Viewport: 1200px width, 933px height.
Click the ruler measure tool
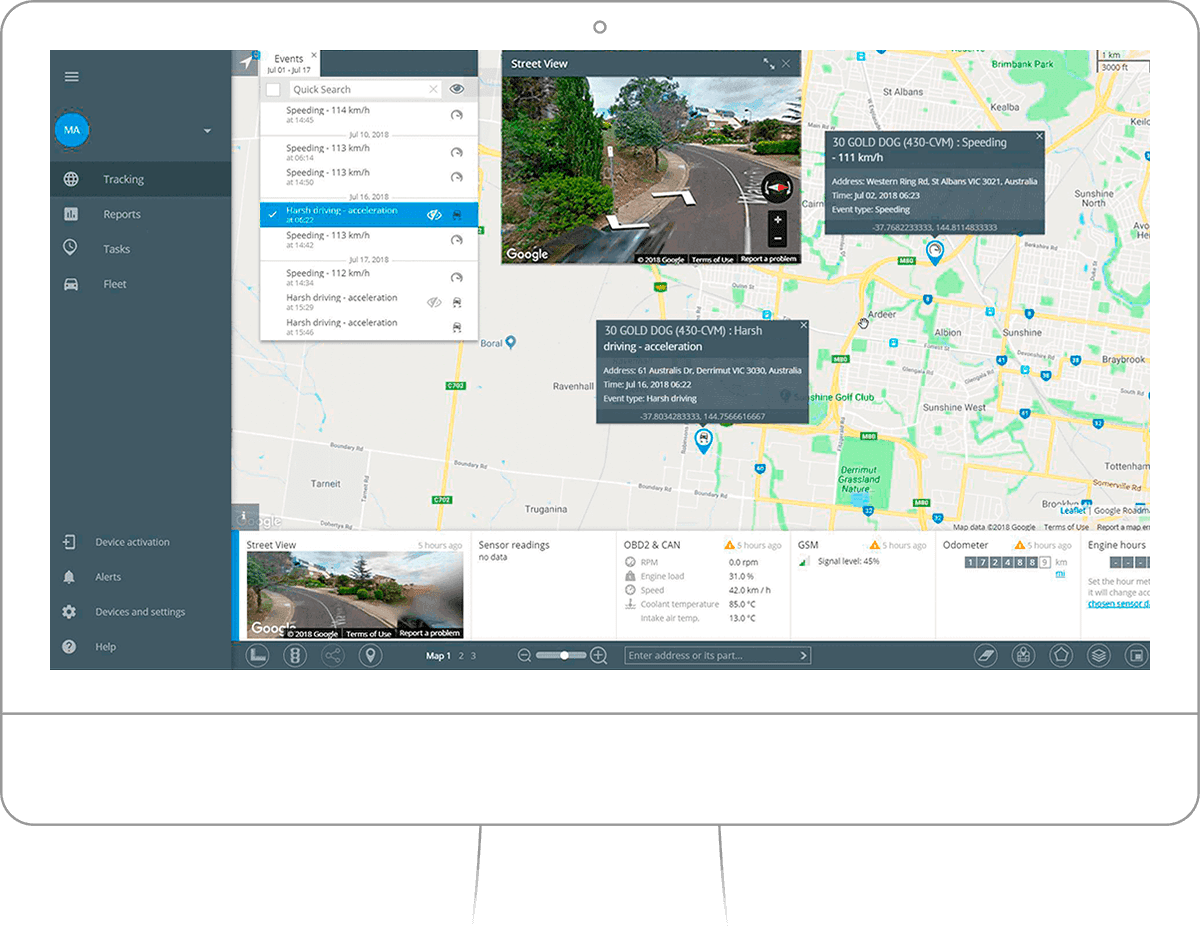click(x=258, y=656)
